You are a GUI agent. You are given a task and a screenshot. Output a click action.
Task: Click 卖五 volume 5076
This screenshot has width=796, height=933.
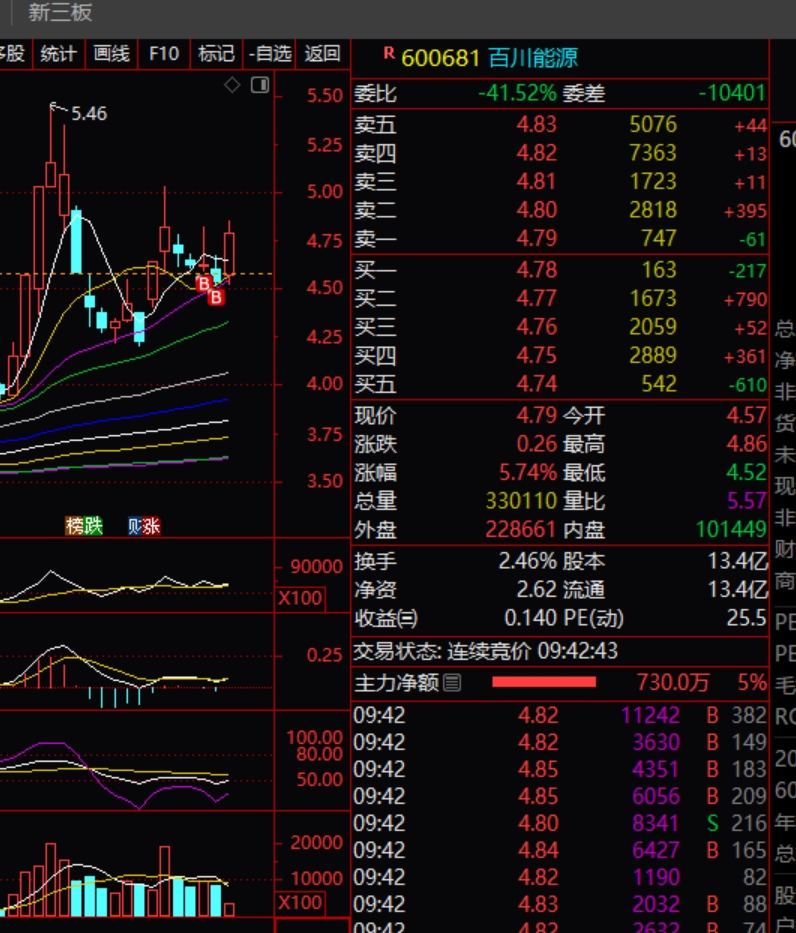coord(653,124)
